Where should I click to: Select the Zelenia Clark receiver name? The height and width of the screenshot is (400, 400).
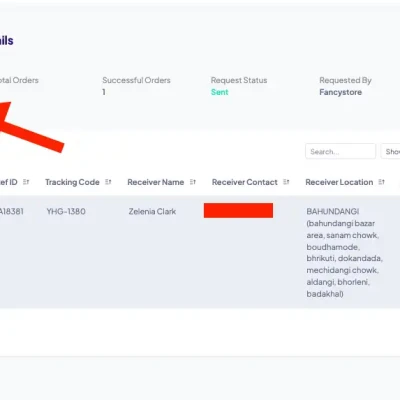152,211
